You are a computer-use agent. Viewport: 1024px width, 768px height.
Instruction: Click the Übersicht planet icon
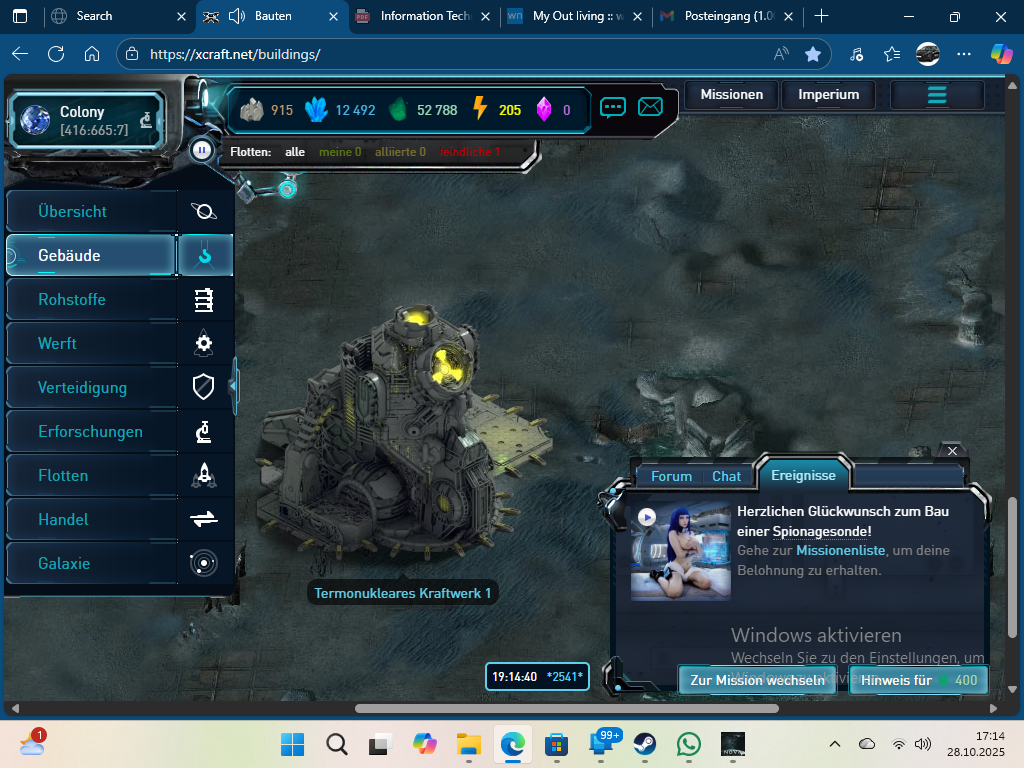(x=204, y=212)
